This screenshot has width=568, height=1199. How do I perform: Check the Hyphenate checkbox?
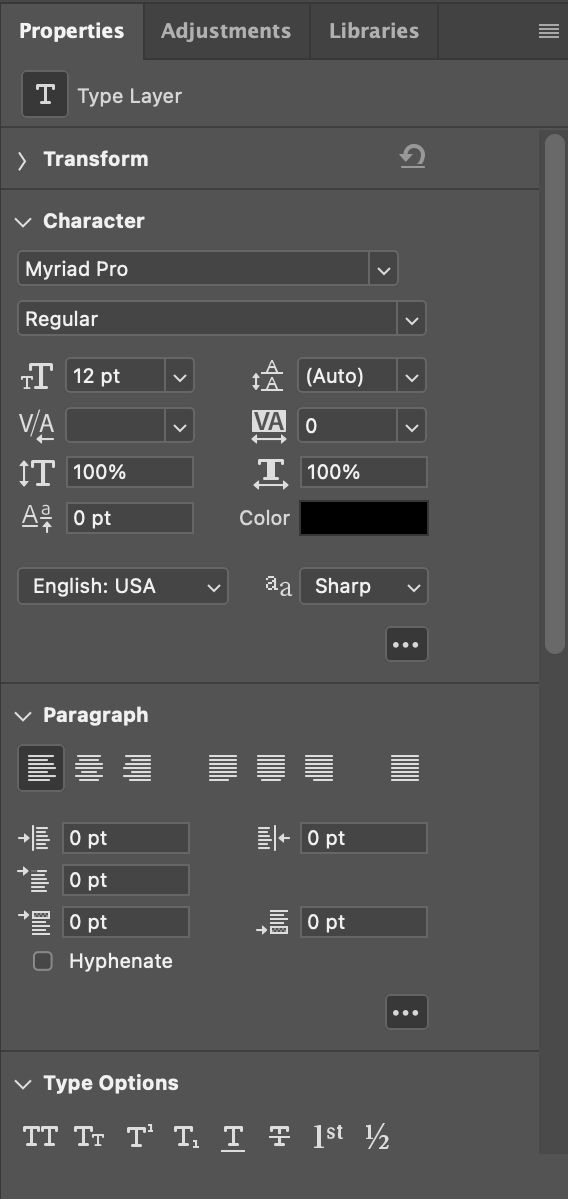point(43,961)
